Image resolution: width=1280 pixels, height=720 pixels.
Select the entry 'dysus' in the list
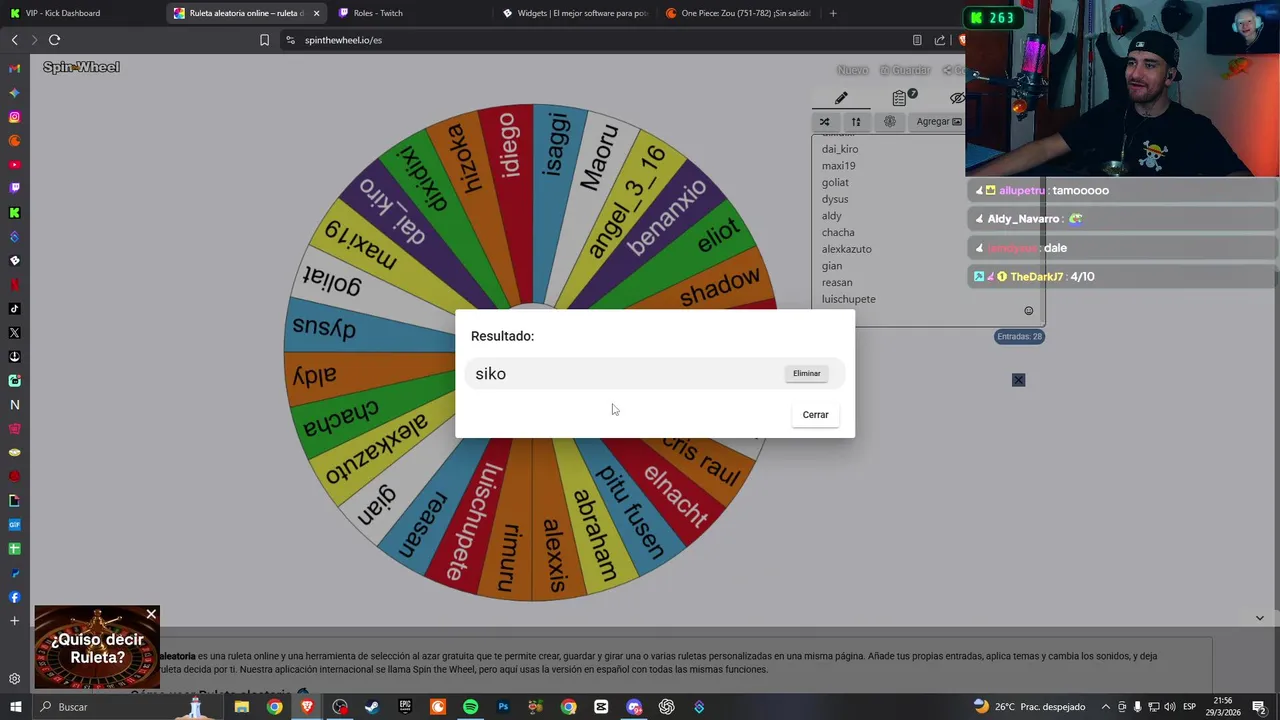[834, 199]
